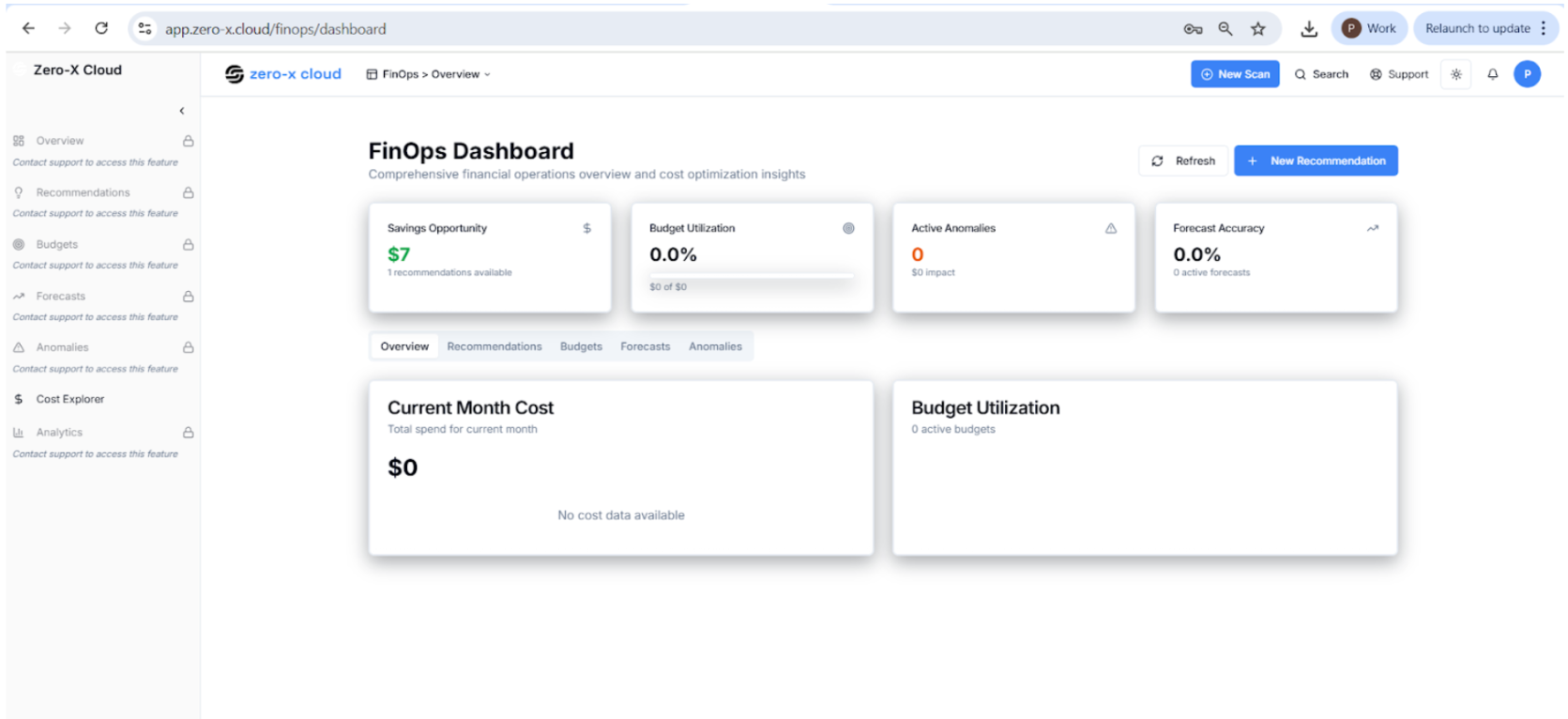1568x719 pixels.
Task: Click the Budget Utilization progress bar
Action: point(752,276)
